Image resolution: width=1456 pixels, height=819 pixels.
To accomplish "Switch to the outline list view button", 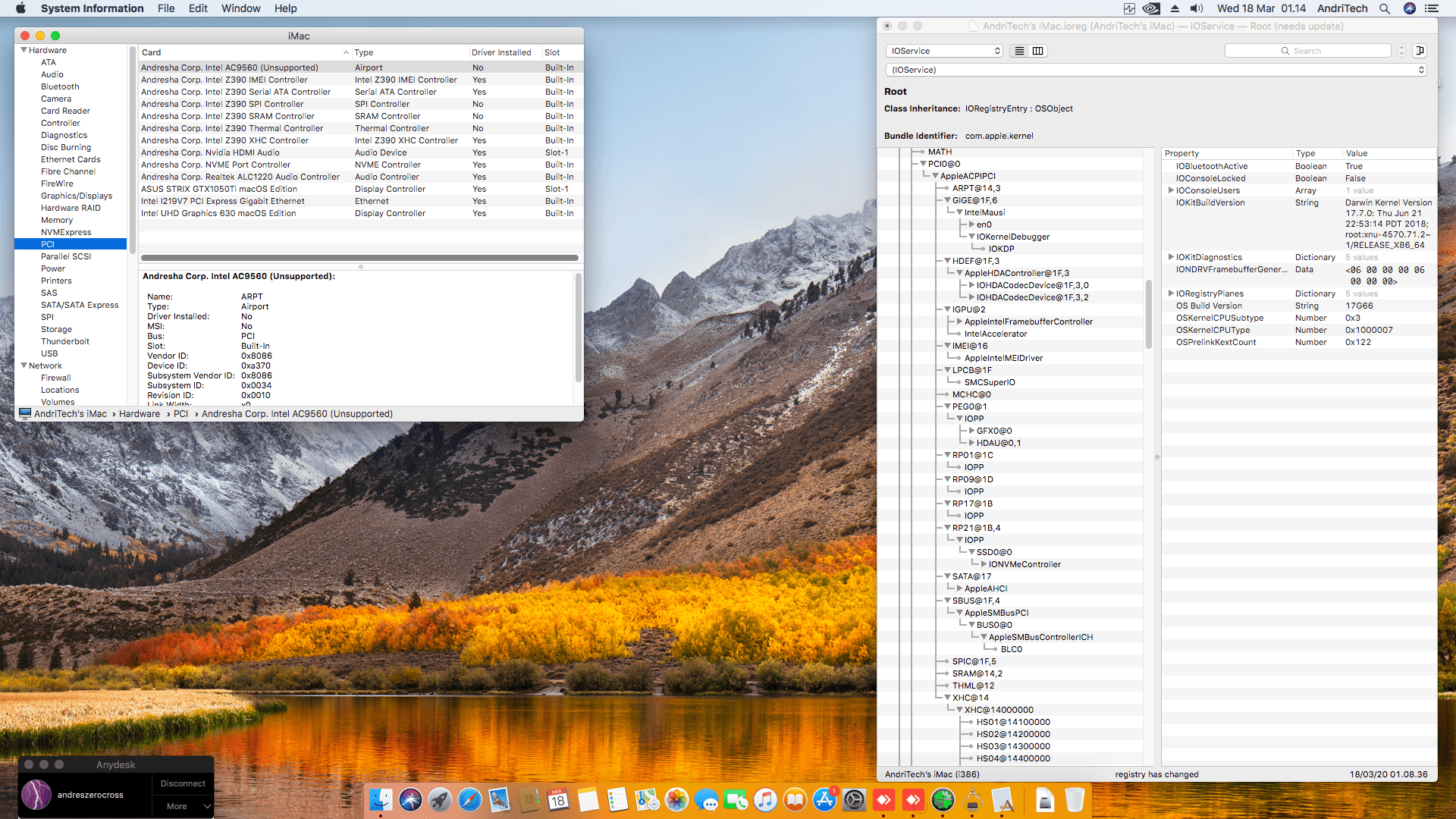I will pos(1019,51).
